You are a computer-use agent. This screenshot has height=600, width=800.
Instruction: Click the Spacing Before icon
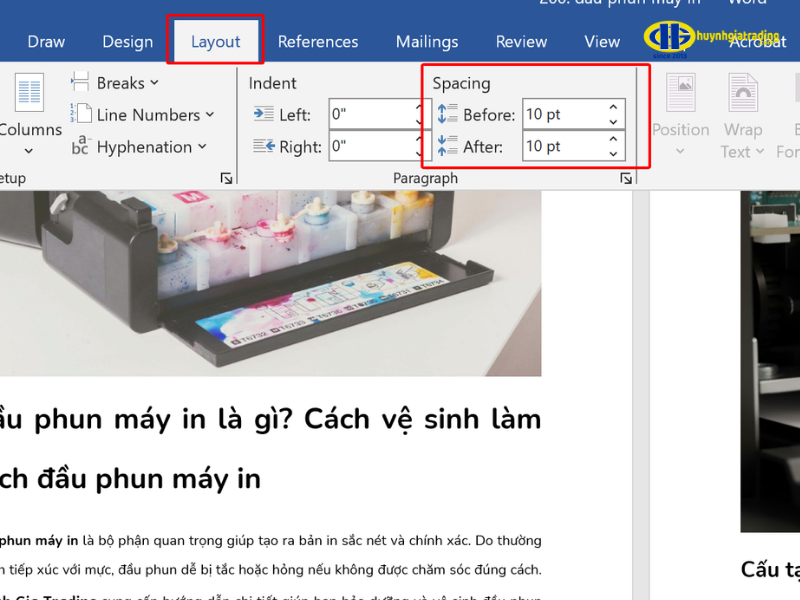(446, 113)
